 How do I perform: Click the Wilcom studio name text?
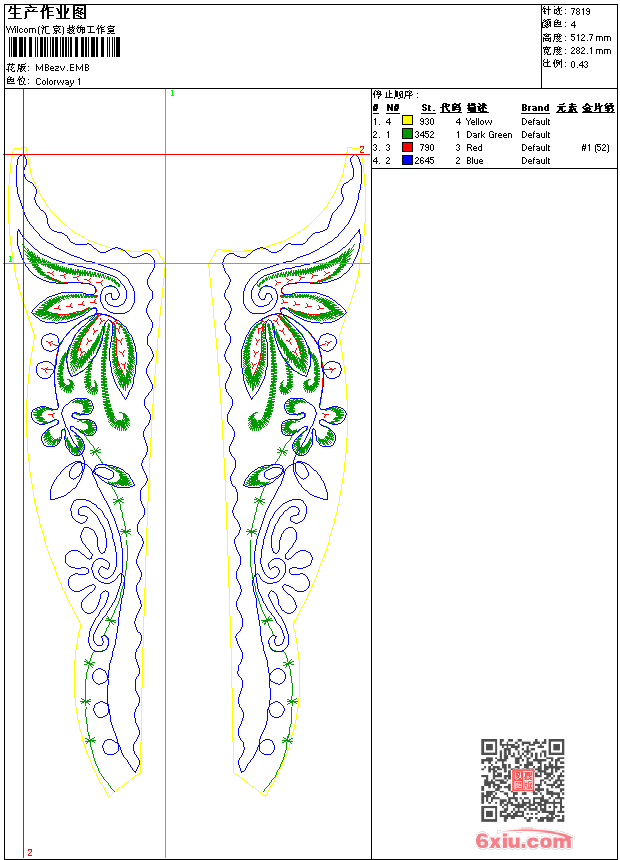[x=61, y=30]
